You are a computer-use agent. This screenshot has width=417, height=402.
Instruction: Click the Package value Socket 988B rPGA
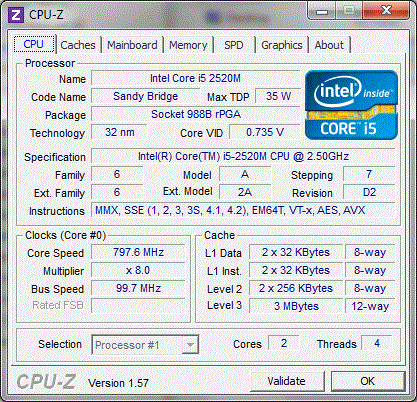point(196,114)
